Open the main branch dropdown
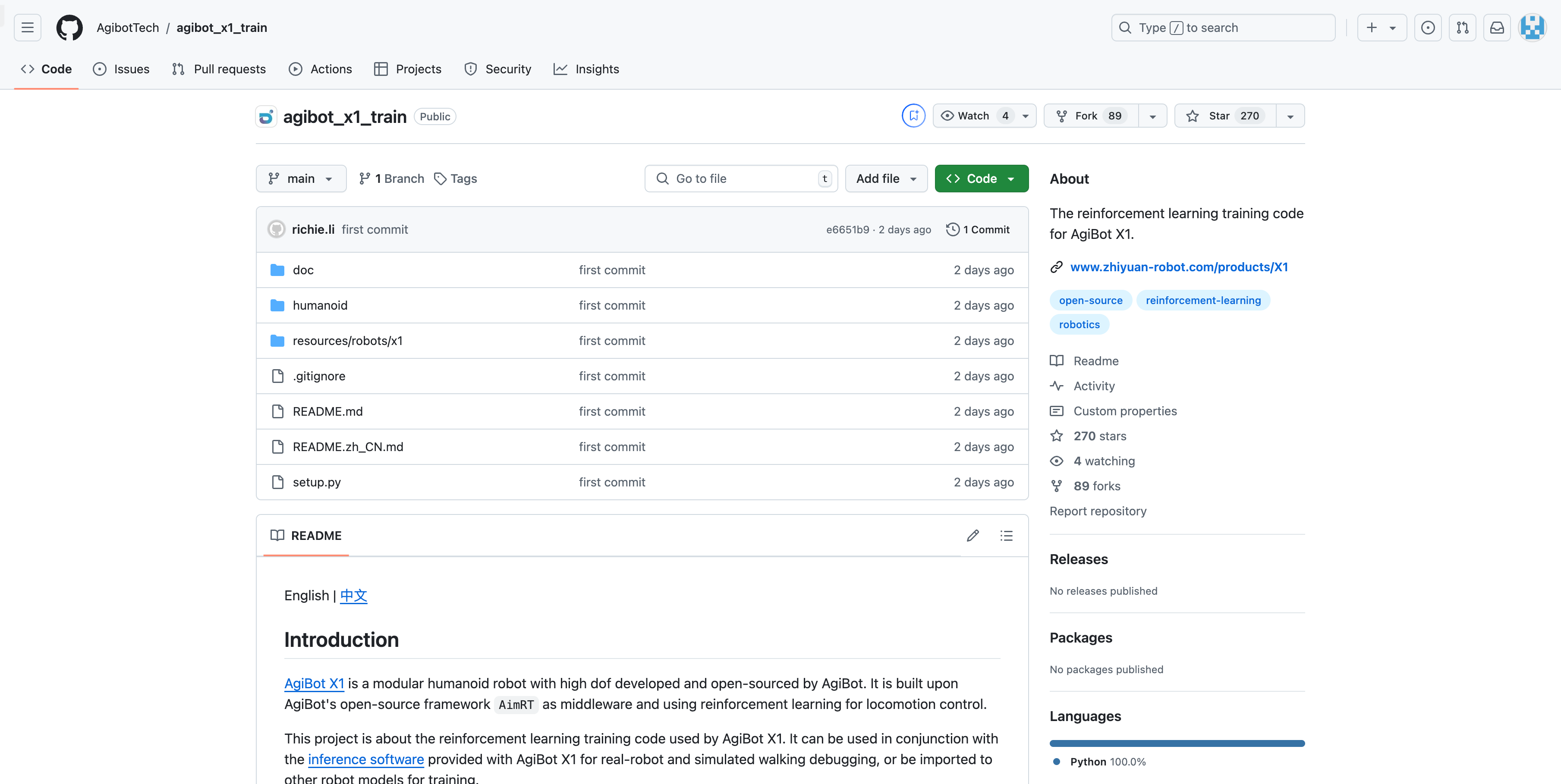The image size is (1561, 784). (301, 179)
